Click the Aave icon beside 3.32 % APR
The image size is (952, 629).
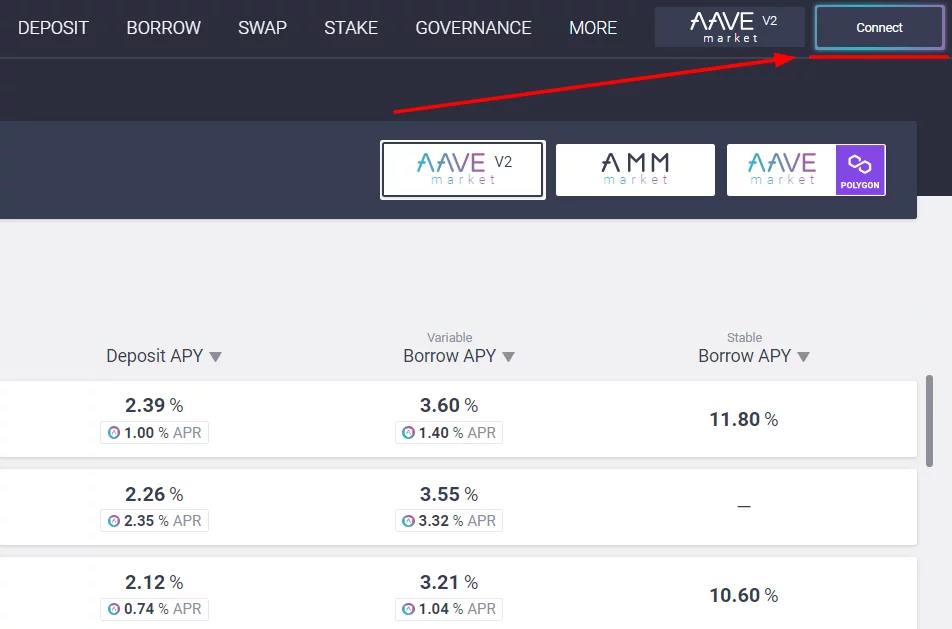[409, 521]
